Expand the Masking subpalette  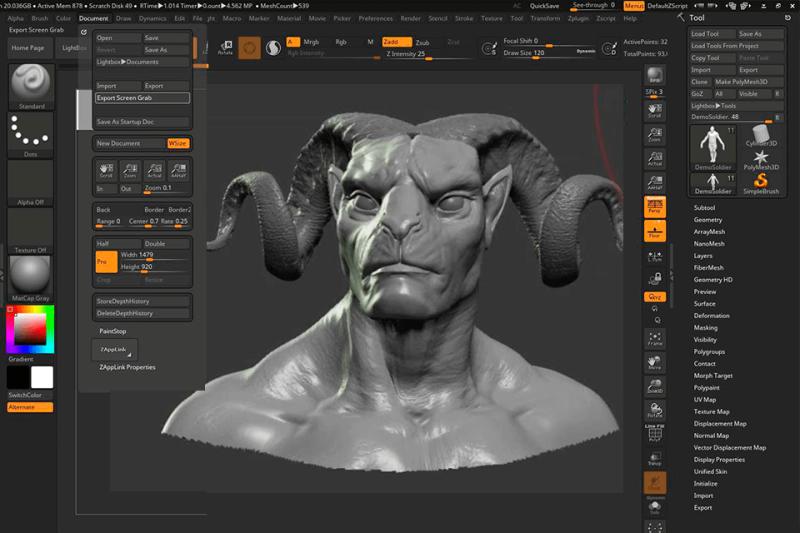pyautogui.click(x=705, y=328)
